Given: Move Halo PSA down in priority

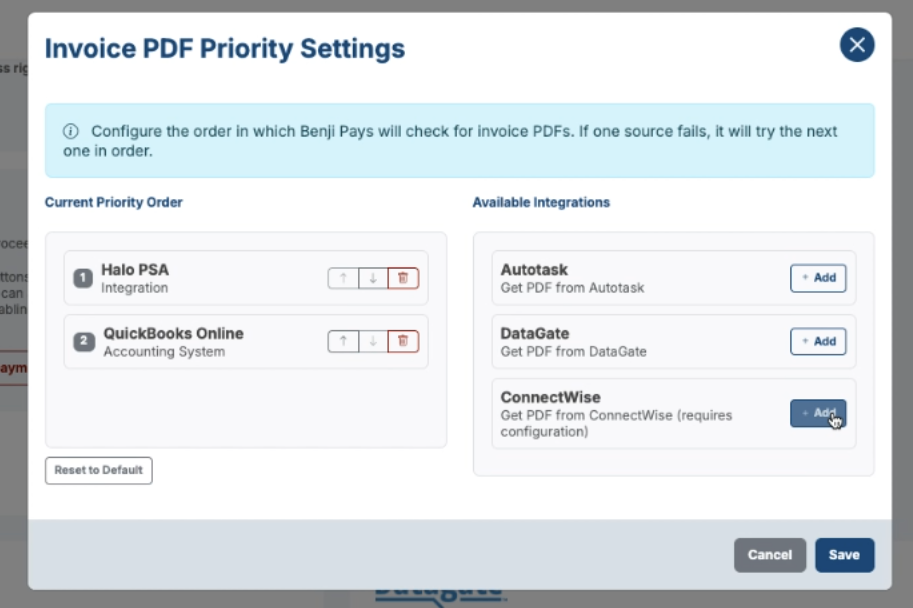Looking at the screenshot, I should point(373,278).
